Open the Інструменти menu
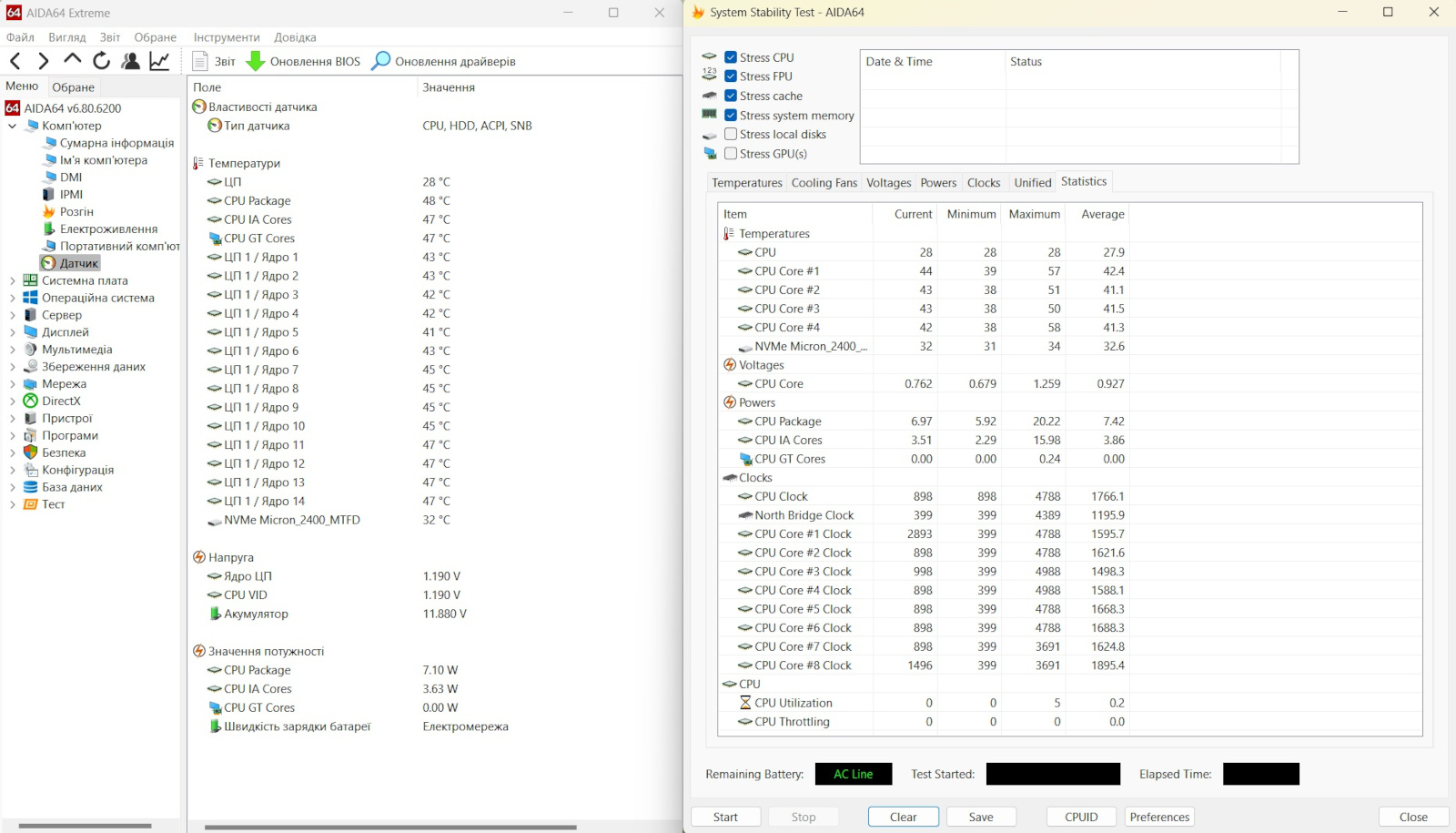Screen dimensions: 1456x833 227,37
